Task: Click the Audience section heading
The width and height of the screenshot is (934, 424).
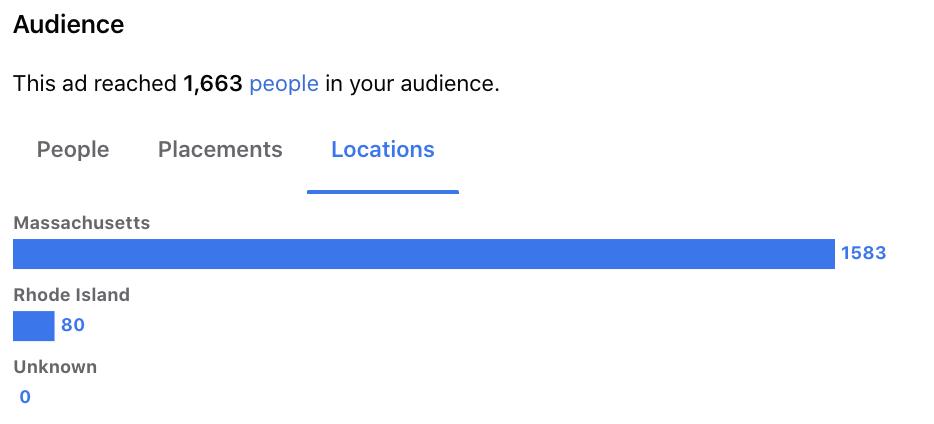Action: pyautogui.click(x=69, y=24)
